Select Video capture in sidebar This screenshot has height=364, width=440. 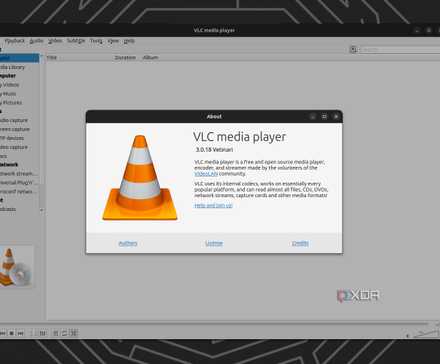[x=14, y=147]
